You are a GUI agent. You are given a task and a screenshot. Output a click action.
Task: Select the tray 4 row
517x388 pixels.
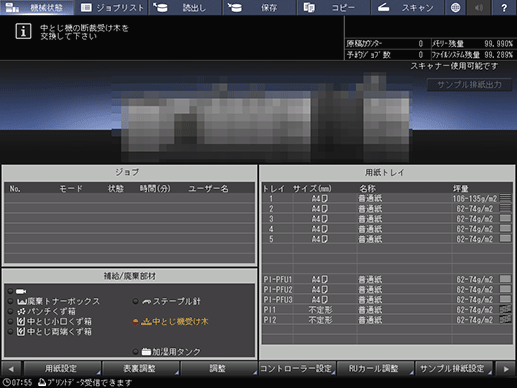click(x=387, y=229)
